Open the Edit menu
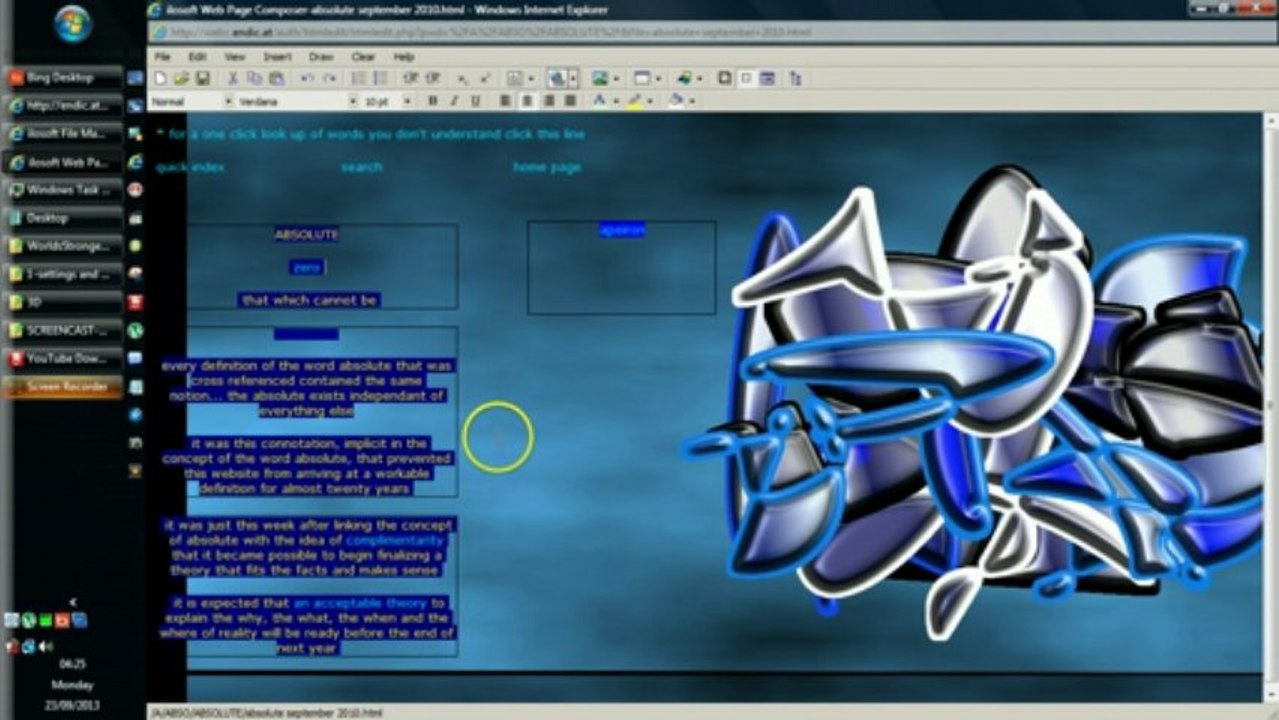The image size is (1279, 720). pos(198,57)
